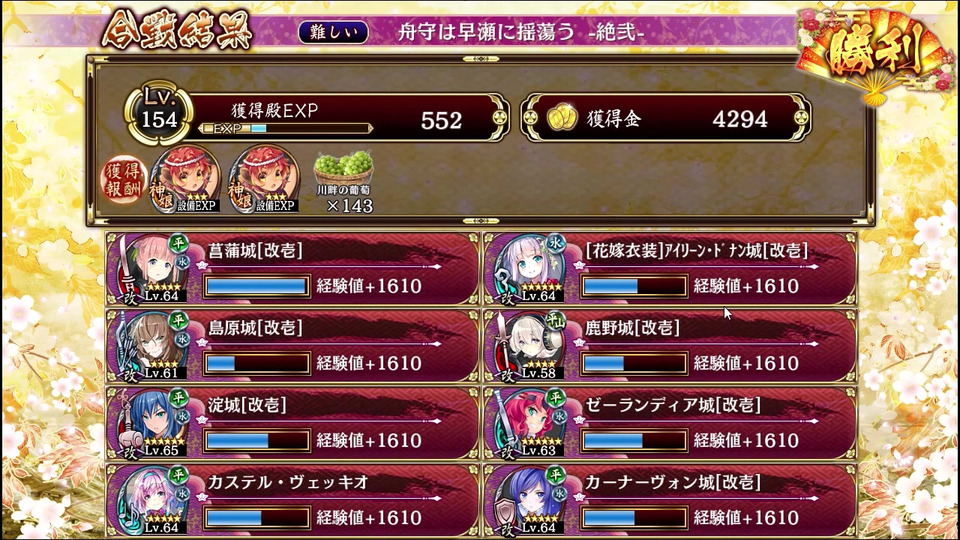Click the 合戦結果 title banner
This screenshot has height=540, width=960.
(x=177, y=29)
